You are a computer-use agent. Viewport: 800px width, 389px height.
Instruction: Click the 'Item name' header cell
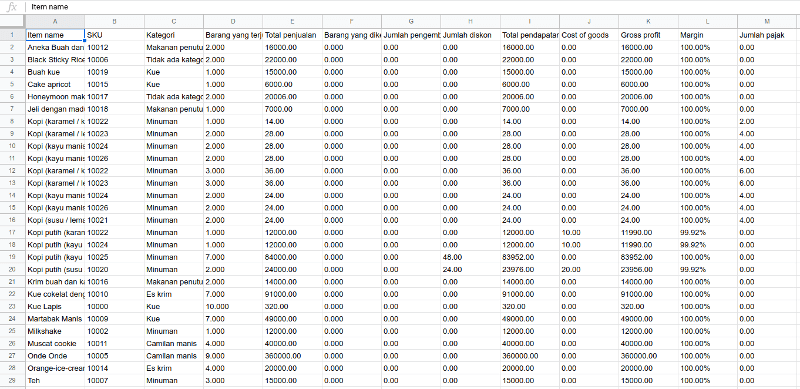(55, 35)
